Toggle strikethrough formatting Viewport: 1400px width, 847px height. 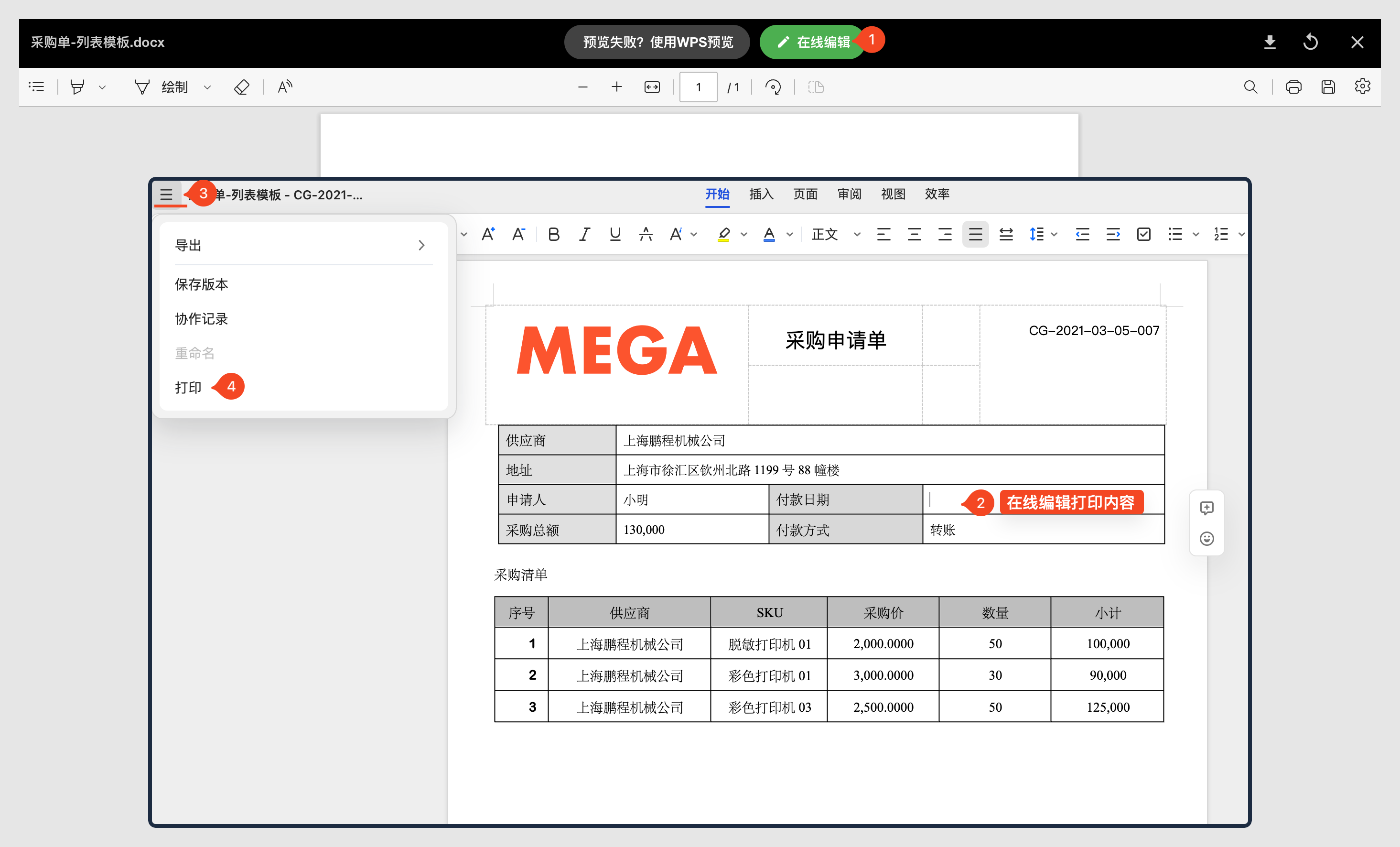pyautogui.click(x=646, y=234)
